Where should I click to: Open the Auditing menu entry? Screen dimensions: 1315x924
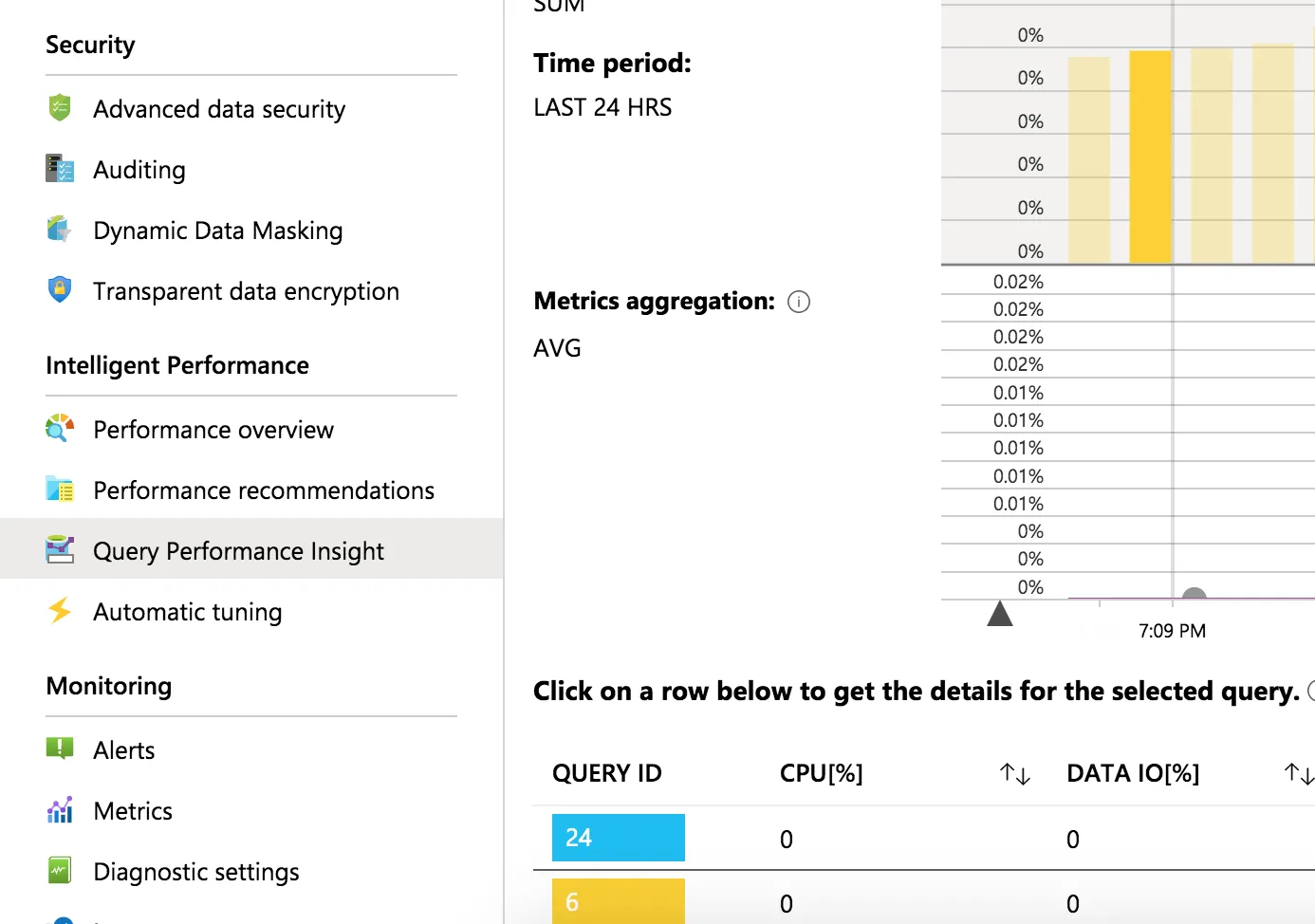pos(139,170)
